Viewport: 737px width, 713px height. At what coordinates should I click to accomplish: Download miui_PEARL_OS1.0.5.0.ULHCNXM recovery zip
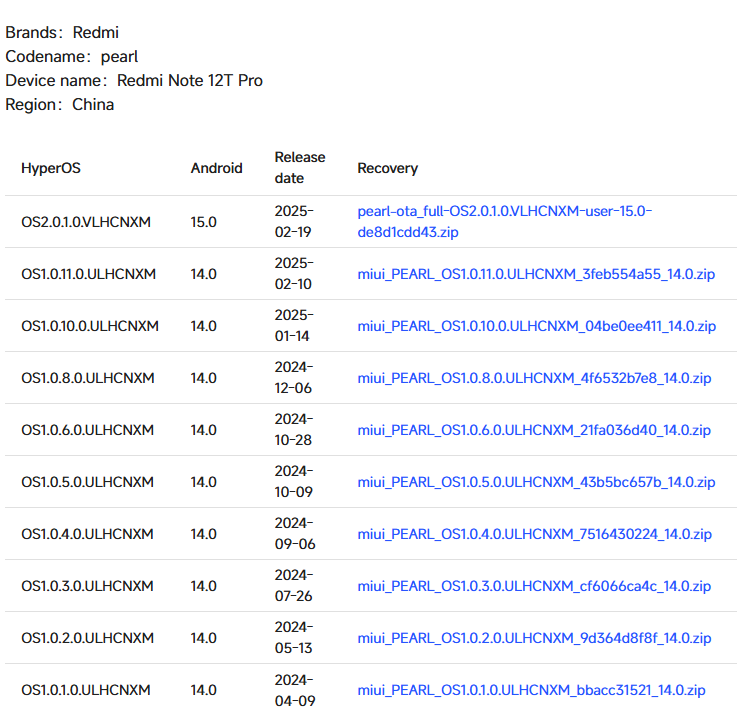[x=536, y=482]
